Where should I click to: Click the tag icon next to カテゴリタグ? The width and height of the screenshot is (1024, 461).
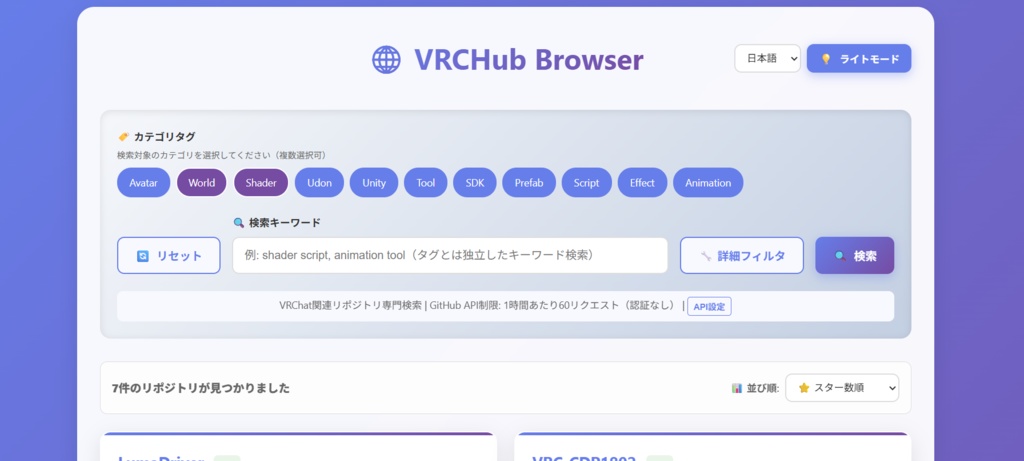coord(123,137)
